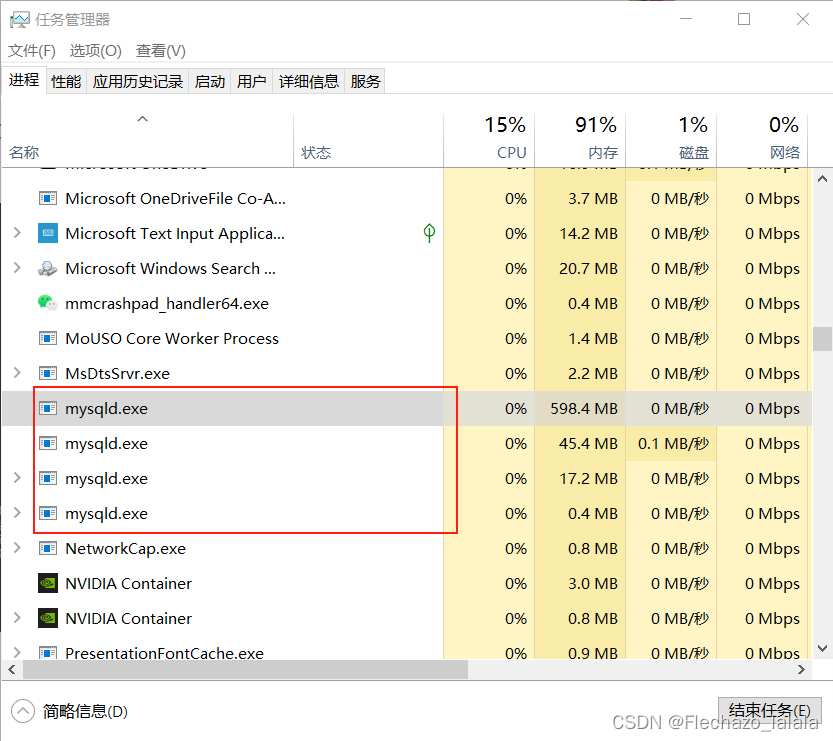
Task: Switch to the 应用历史记录 tab
Action: point(138,81)
